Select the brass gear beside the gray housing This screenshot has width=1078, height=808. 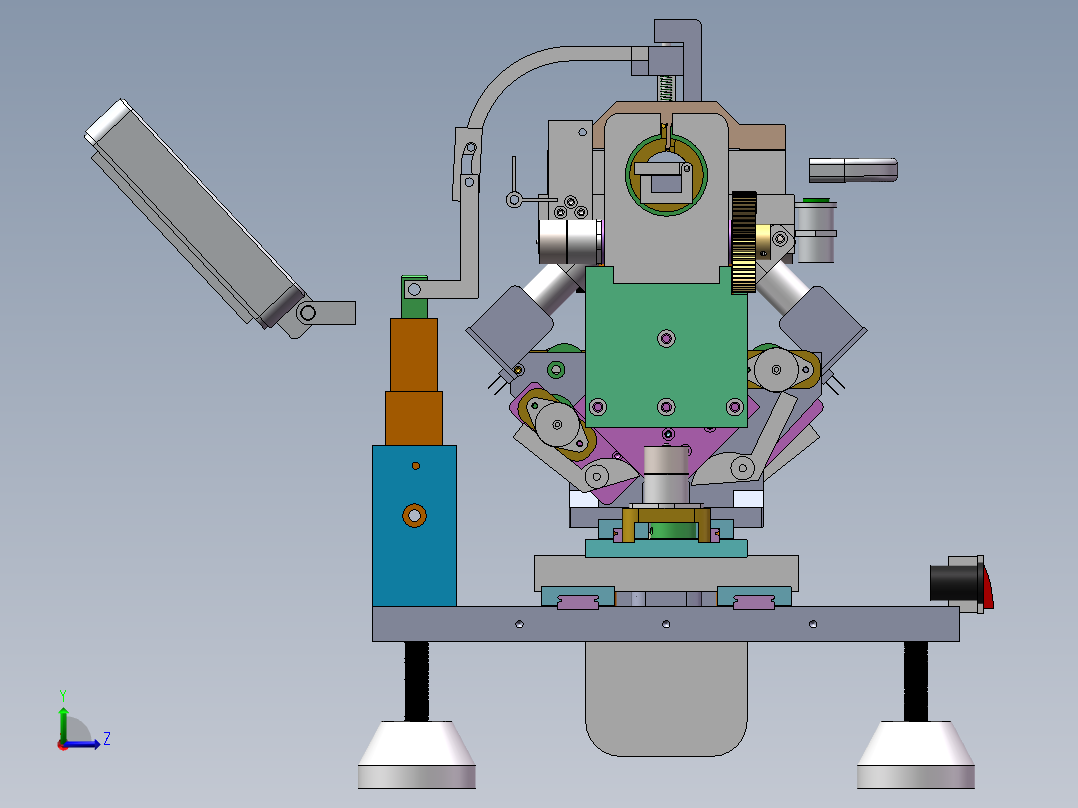743,242
